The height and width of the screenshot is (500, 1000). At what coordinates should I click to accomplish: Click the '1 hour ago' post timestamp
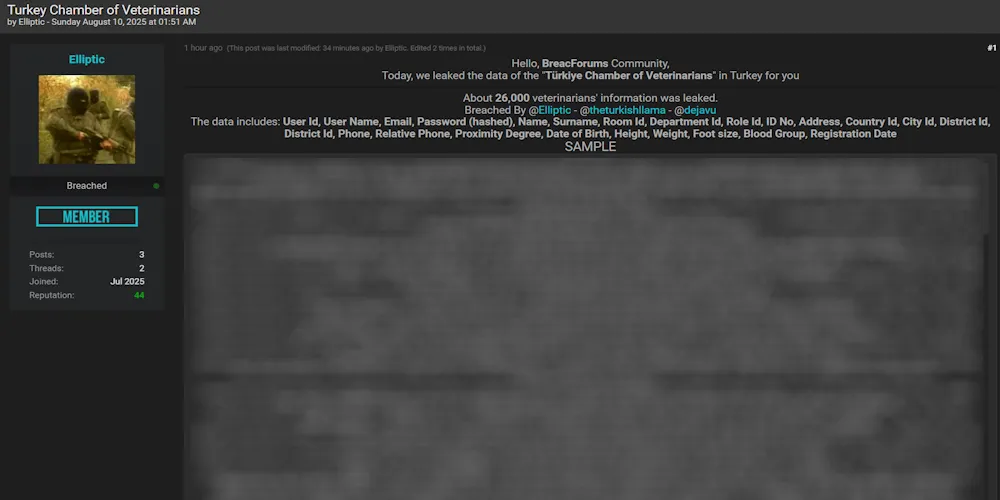203,48
